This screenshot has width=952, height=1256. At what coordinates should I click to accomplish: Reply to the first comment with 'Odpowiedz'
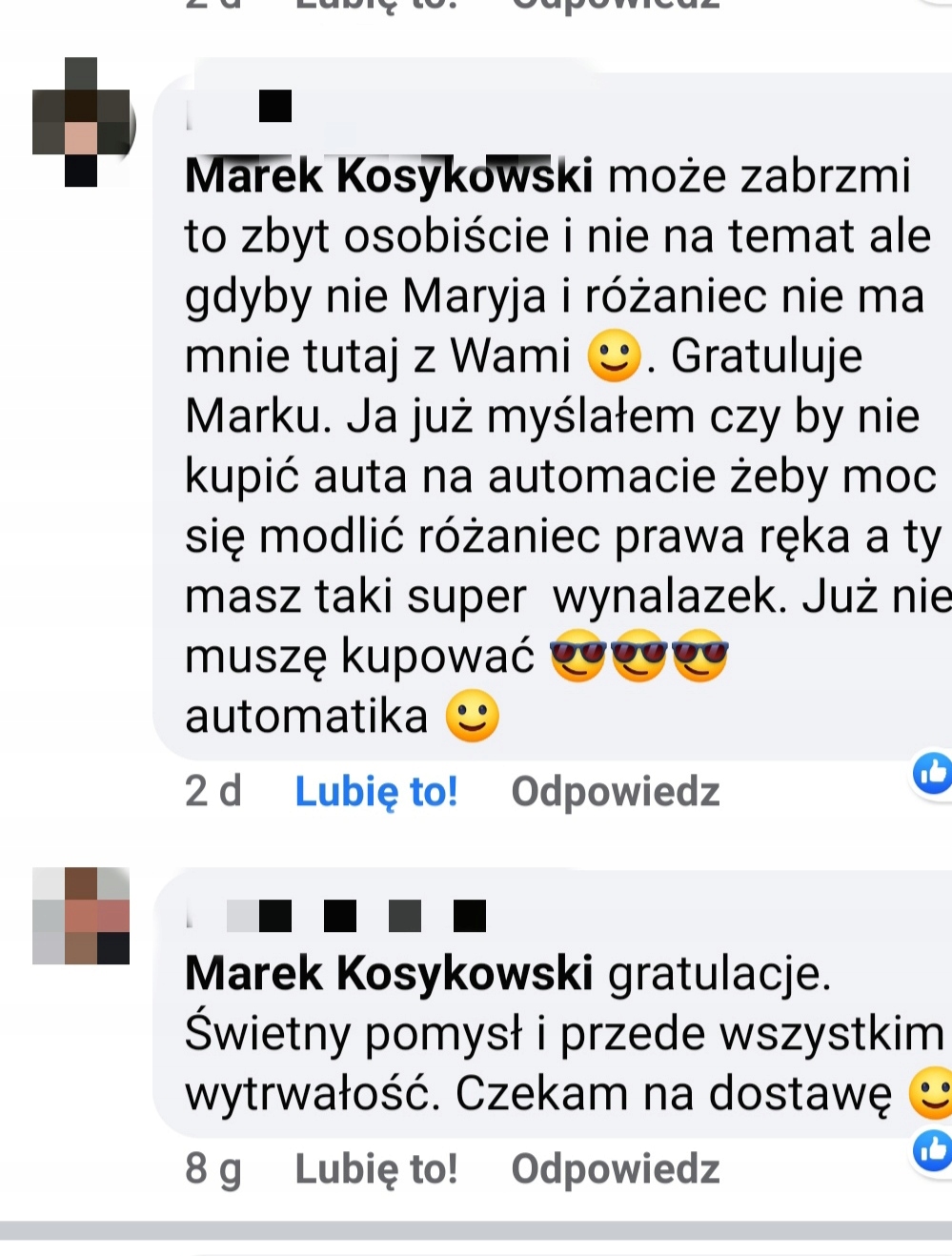click(x=616, y=792)
